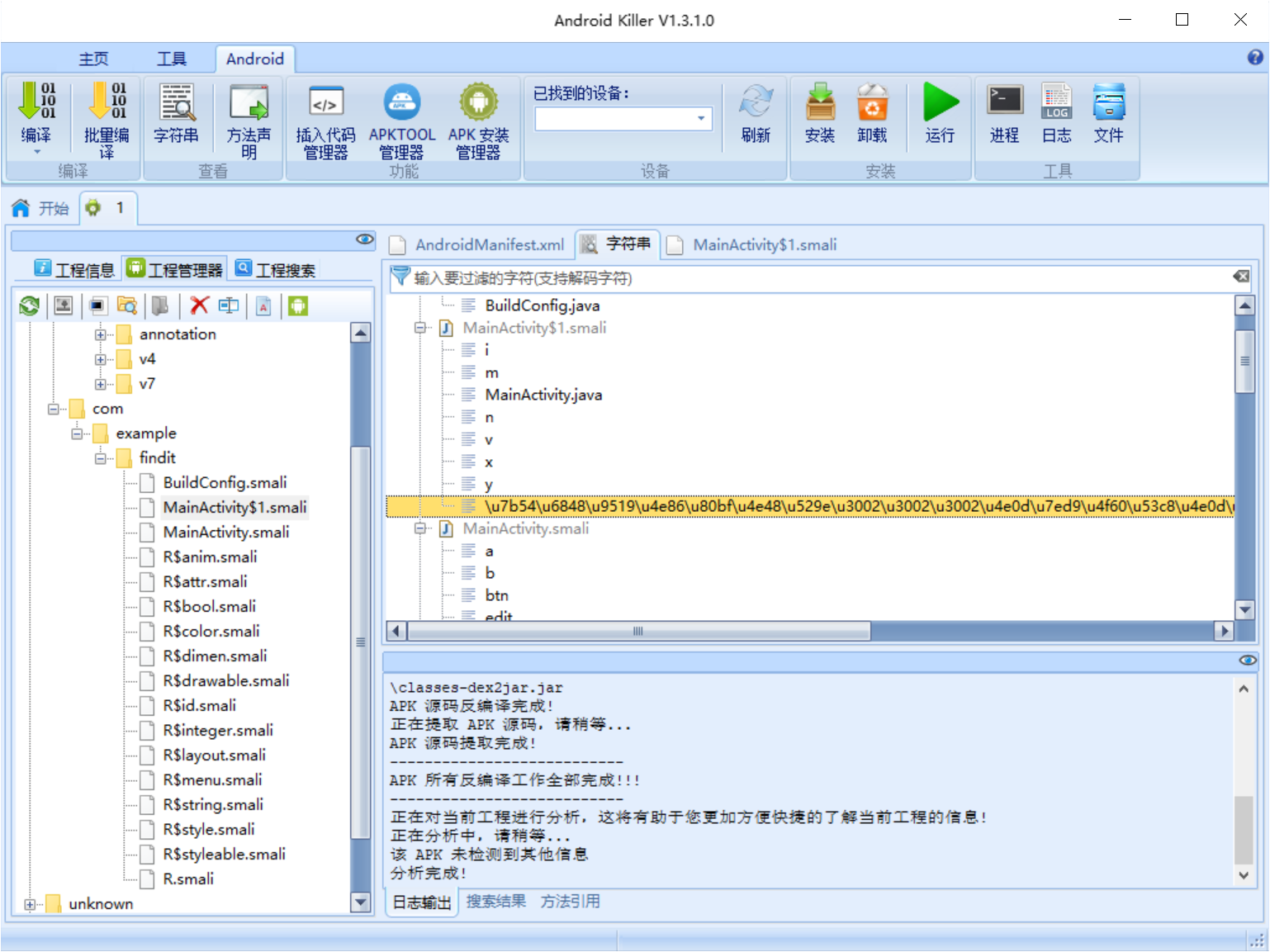Image resolution: width=1270 pixels, height=952 pixels.
Task: Open 批量编译 batch compile tool
Action: [107, 120]
